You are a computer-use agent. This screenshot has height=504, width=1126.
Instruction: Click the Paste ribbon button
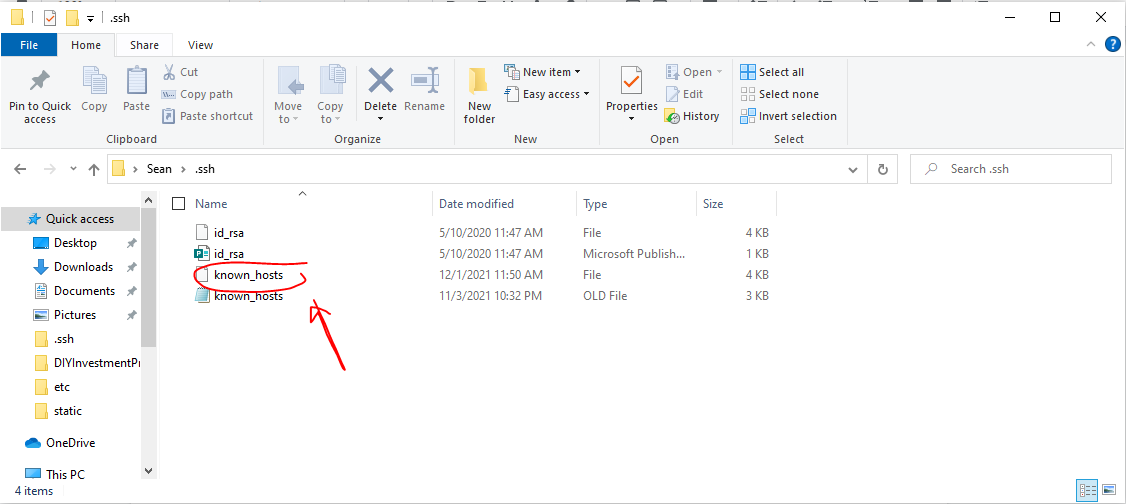(x=136, y=90)
